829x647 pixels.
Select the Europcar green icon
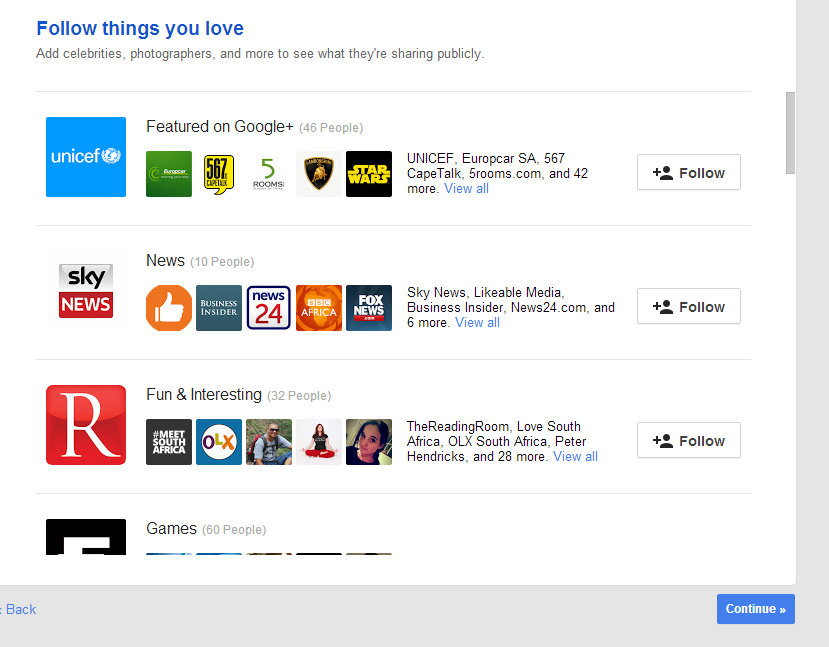tap(169, 174)
